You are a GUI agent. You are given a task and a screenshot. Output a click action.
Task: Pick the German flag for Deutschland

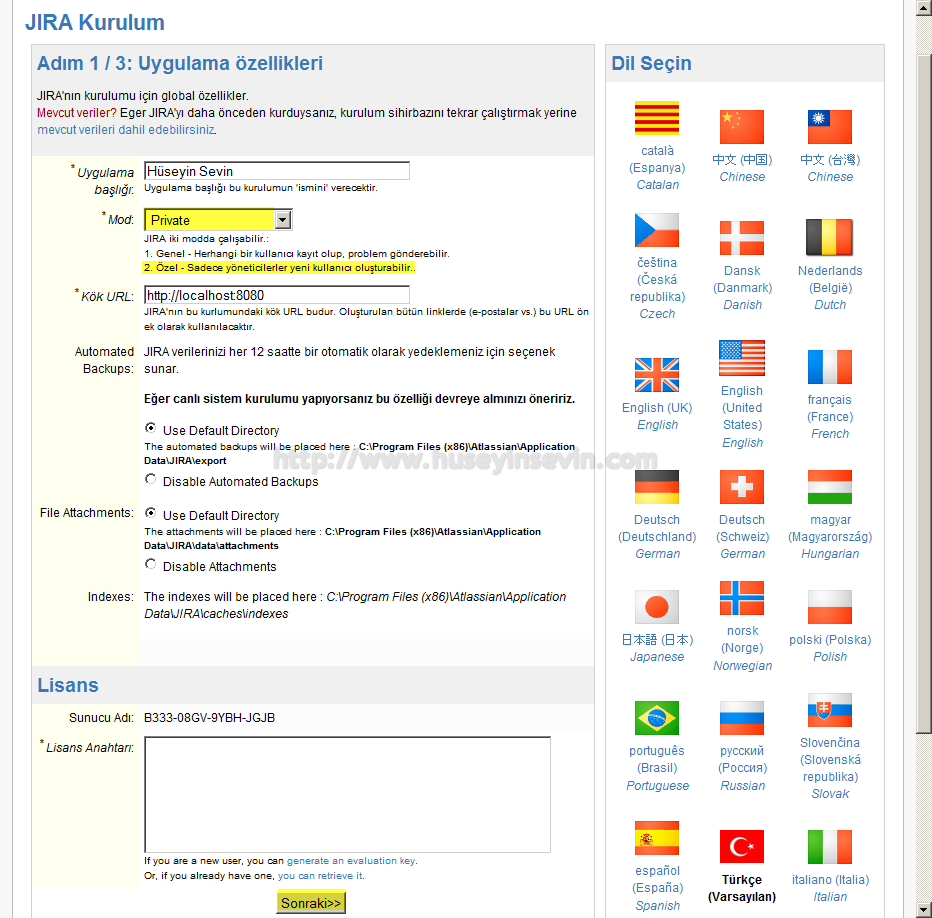coord(657,487)
